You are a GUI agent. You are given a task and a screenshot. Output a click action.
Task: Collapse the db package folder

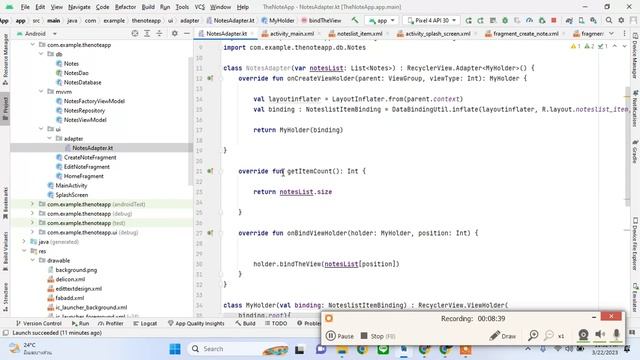tap(41, 54)
